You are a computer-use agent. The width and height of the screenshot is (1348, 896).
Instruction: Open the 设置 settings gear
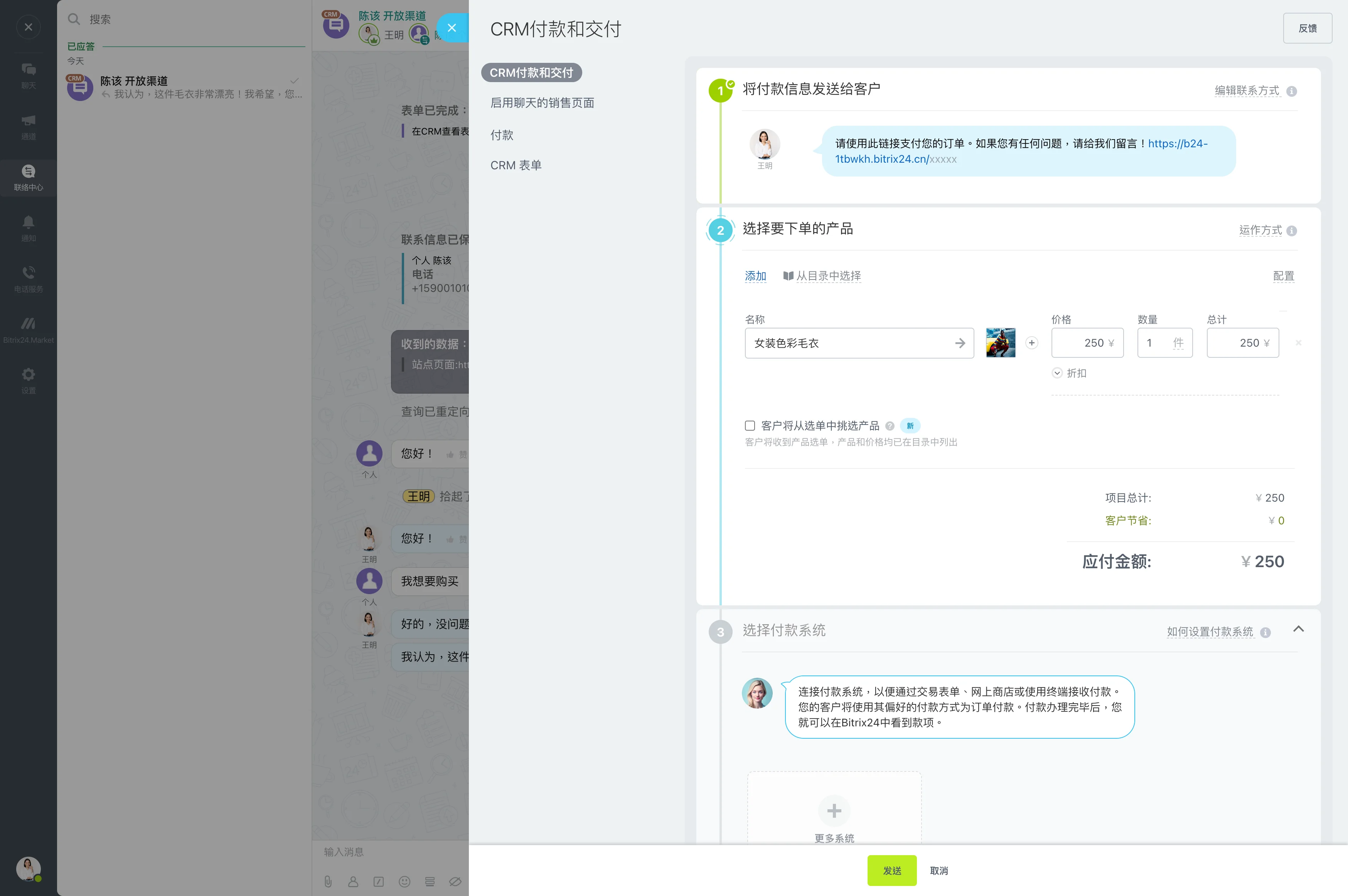tap(28, 381)
